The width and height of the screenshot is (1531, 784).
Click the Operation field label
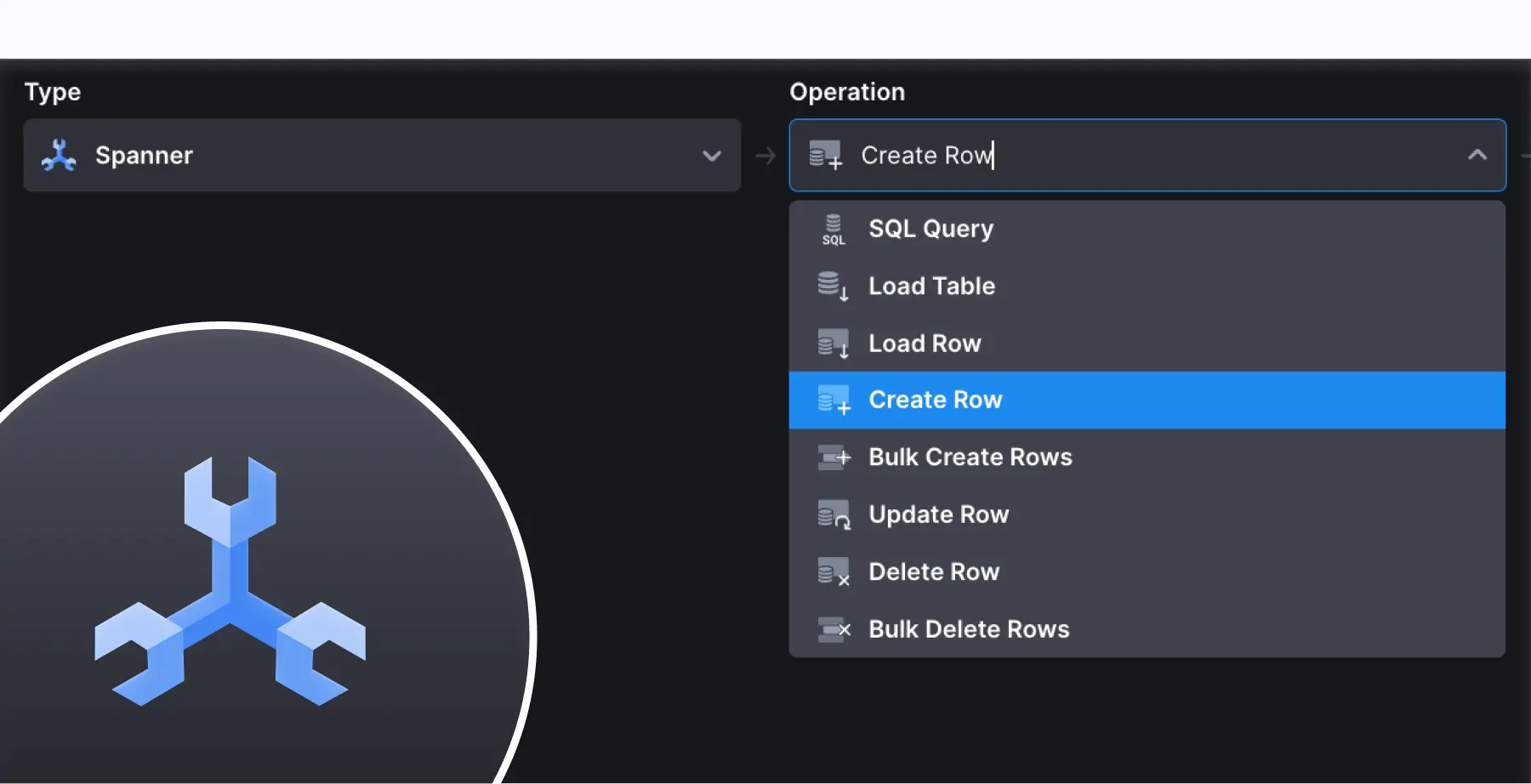[847, 92]
